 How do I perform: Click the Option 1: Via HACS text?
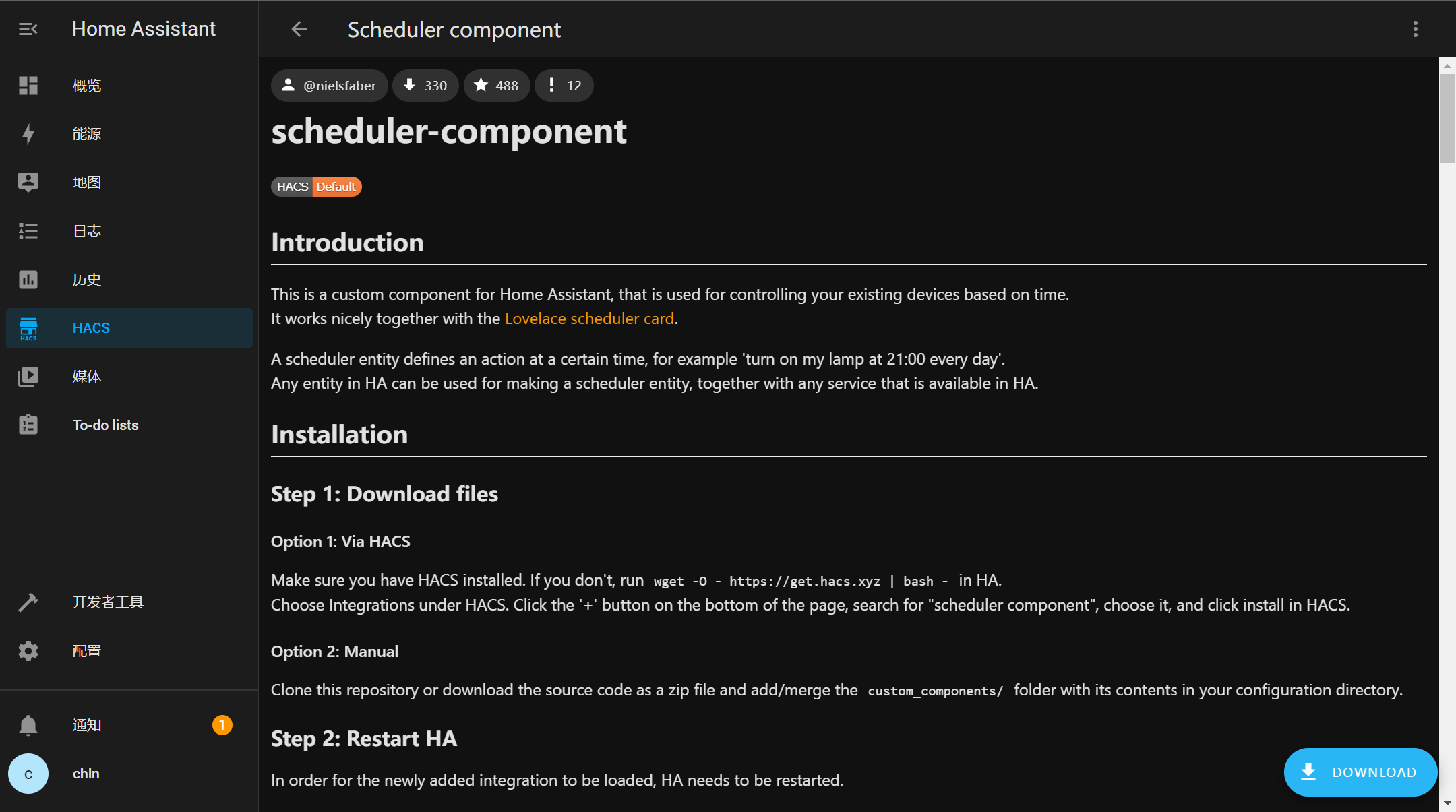(340, 542)
